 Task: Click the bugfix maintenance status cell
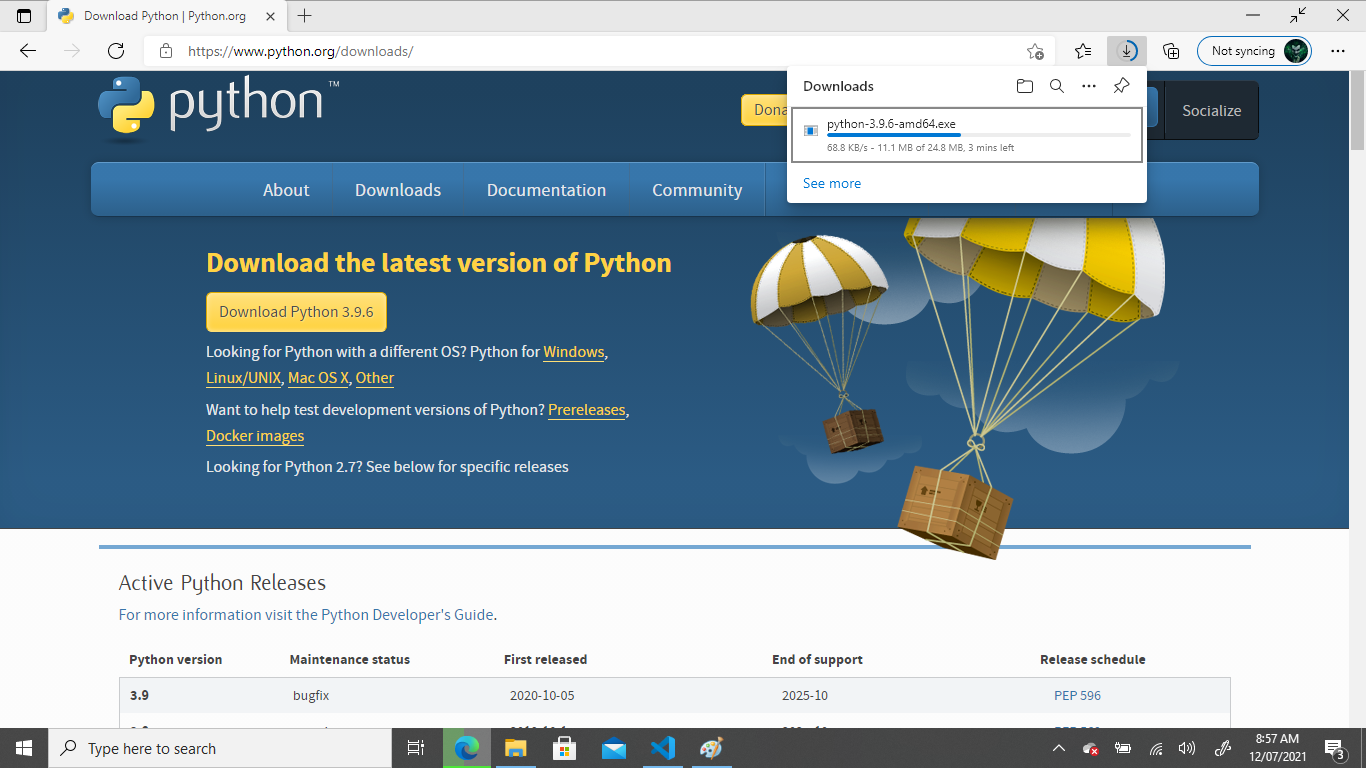[x=311, y=695]
